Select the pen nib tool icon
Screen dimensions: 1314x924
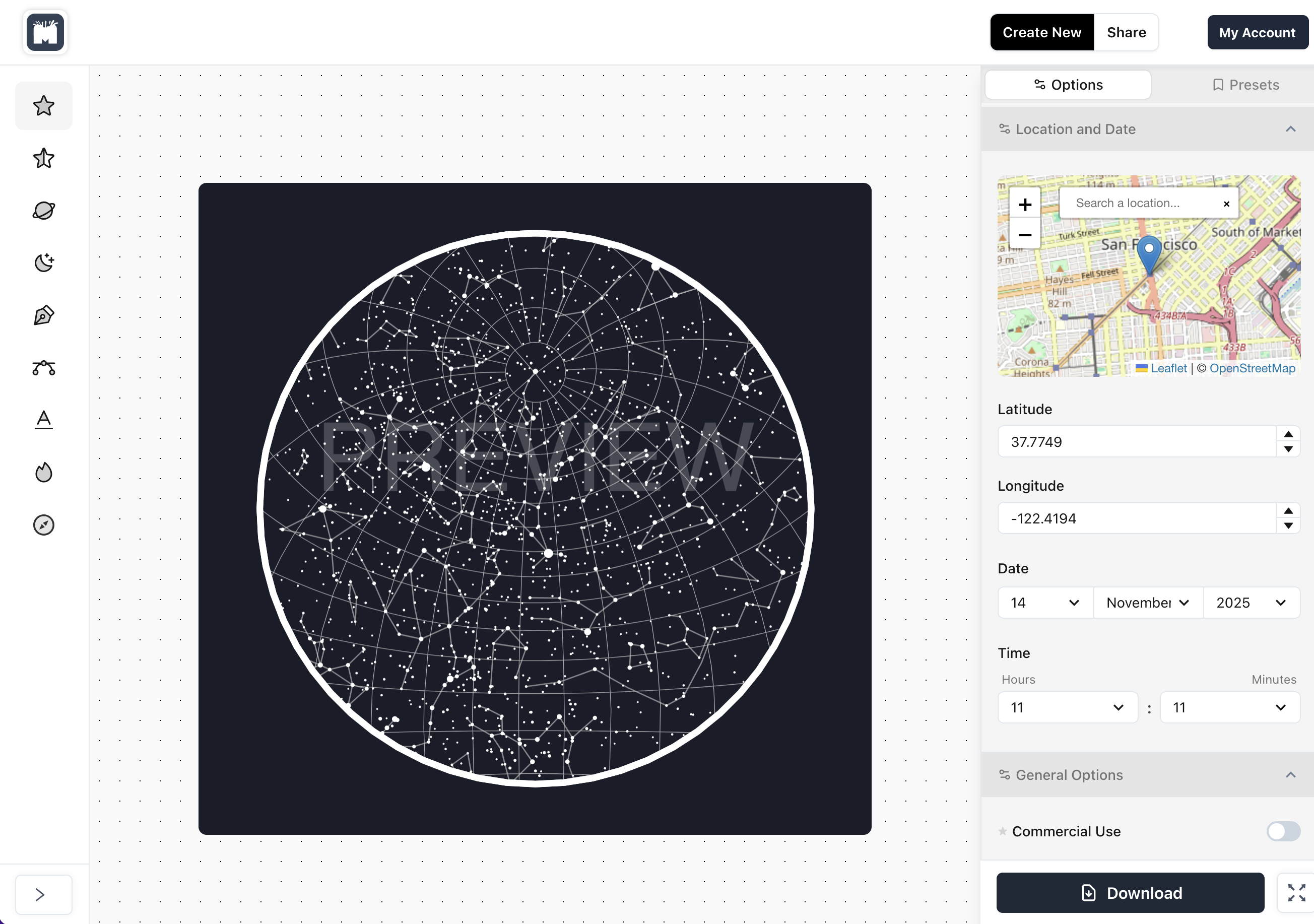43,315
